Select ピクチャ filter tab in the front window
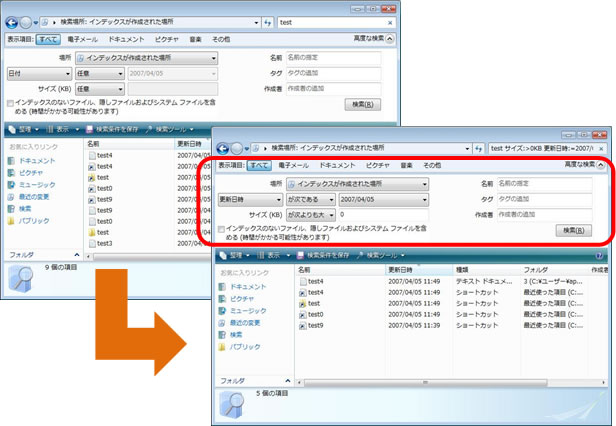This screenshot has width=616, height=426. pos(377,165)
